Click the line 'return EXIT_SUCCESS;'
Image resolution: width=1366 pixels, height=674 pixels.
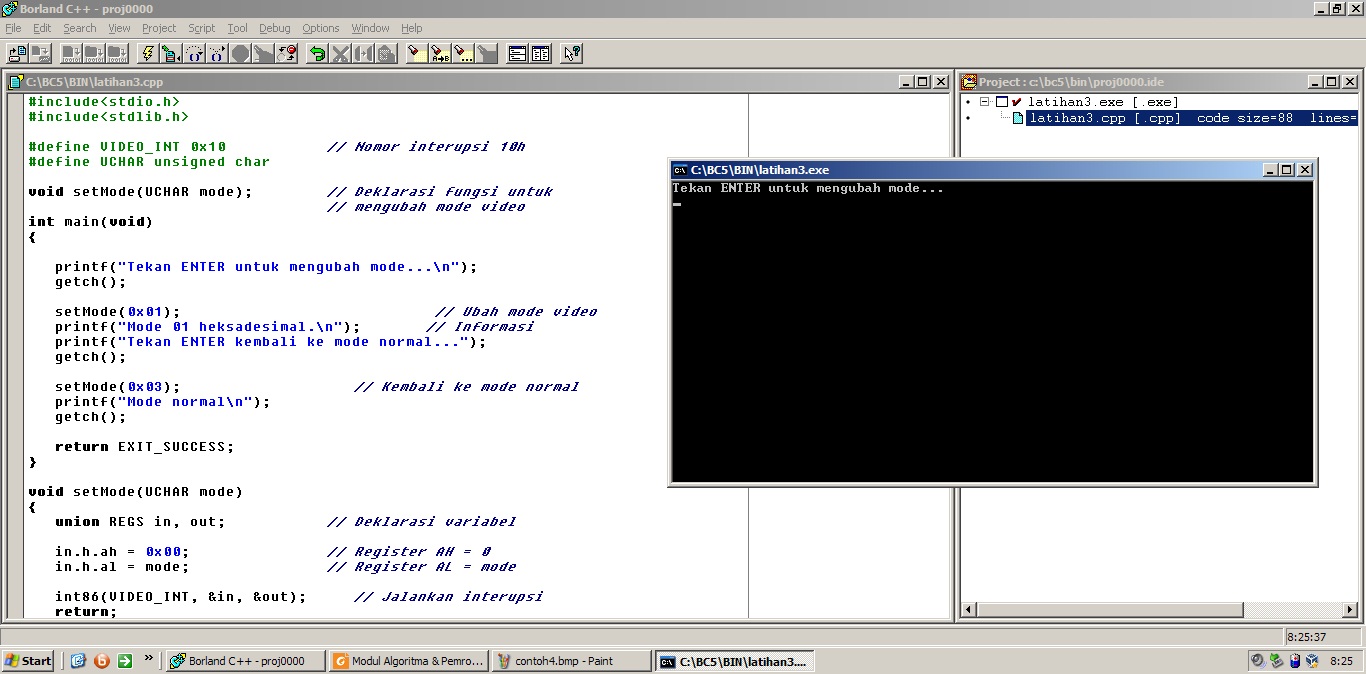tap(144, 447)
